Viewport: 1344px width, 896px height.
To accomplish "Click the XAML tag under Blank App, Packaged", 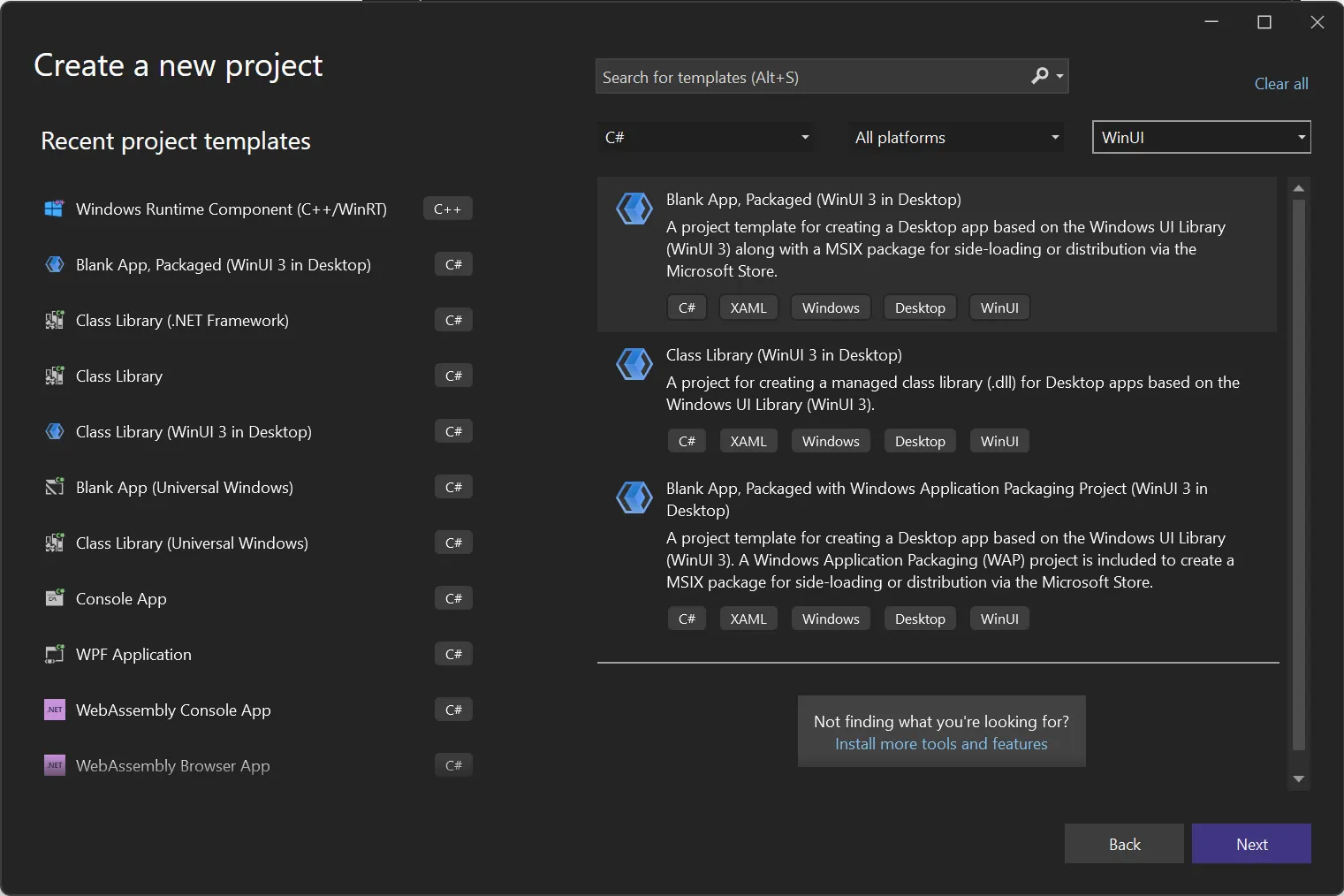I will pyautogui.click(x=748, y=308).
